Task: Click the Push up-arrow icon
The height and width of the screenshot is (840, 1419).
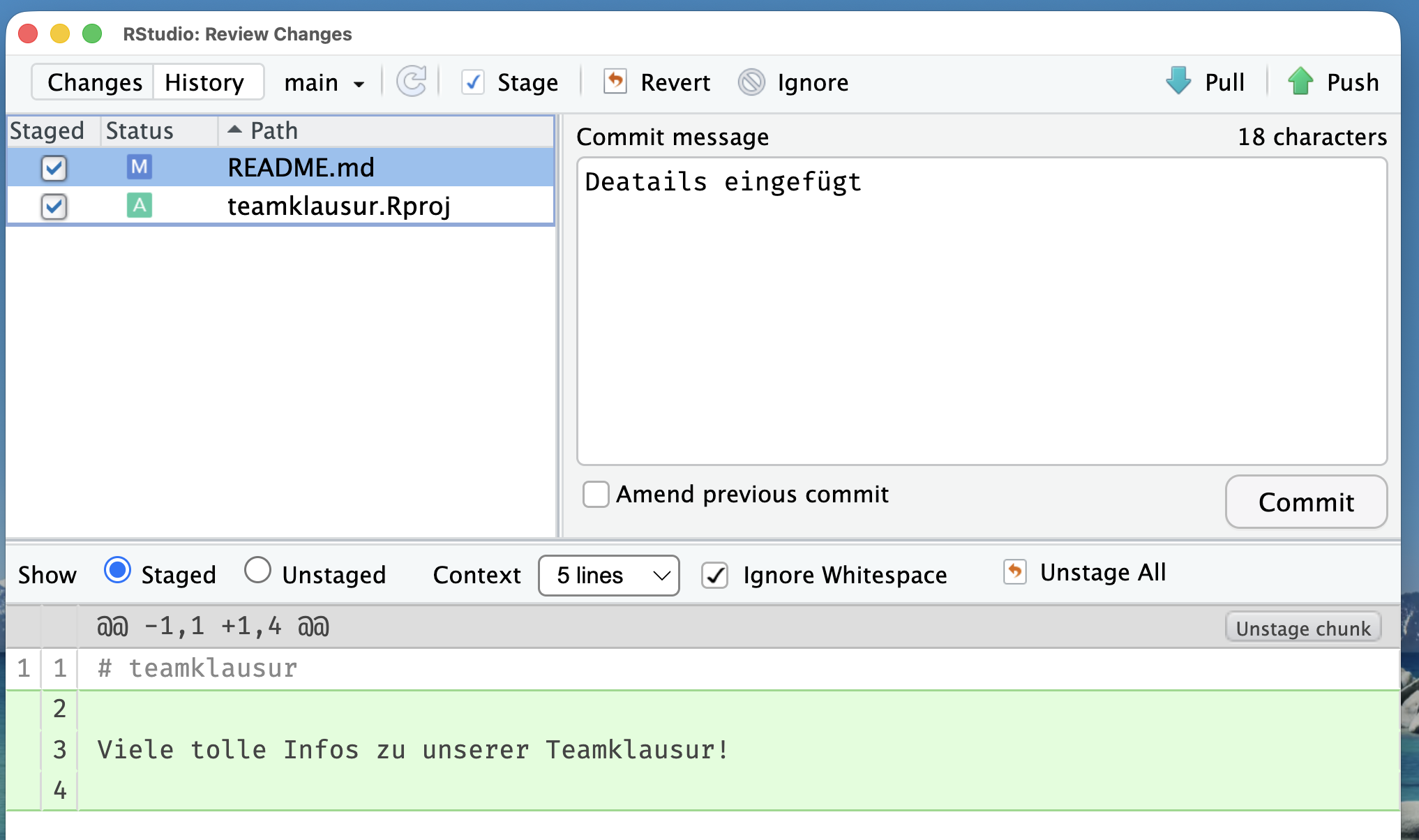Action: tap(1300, 81)
